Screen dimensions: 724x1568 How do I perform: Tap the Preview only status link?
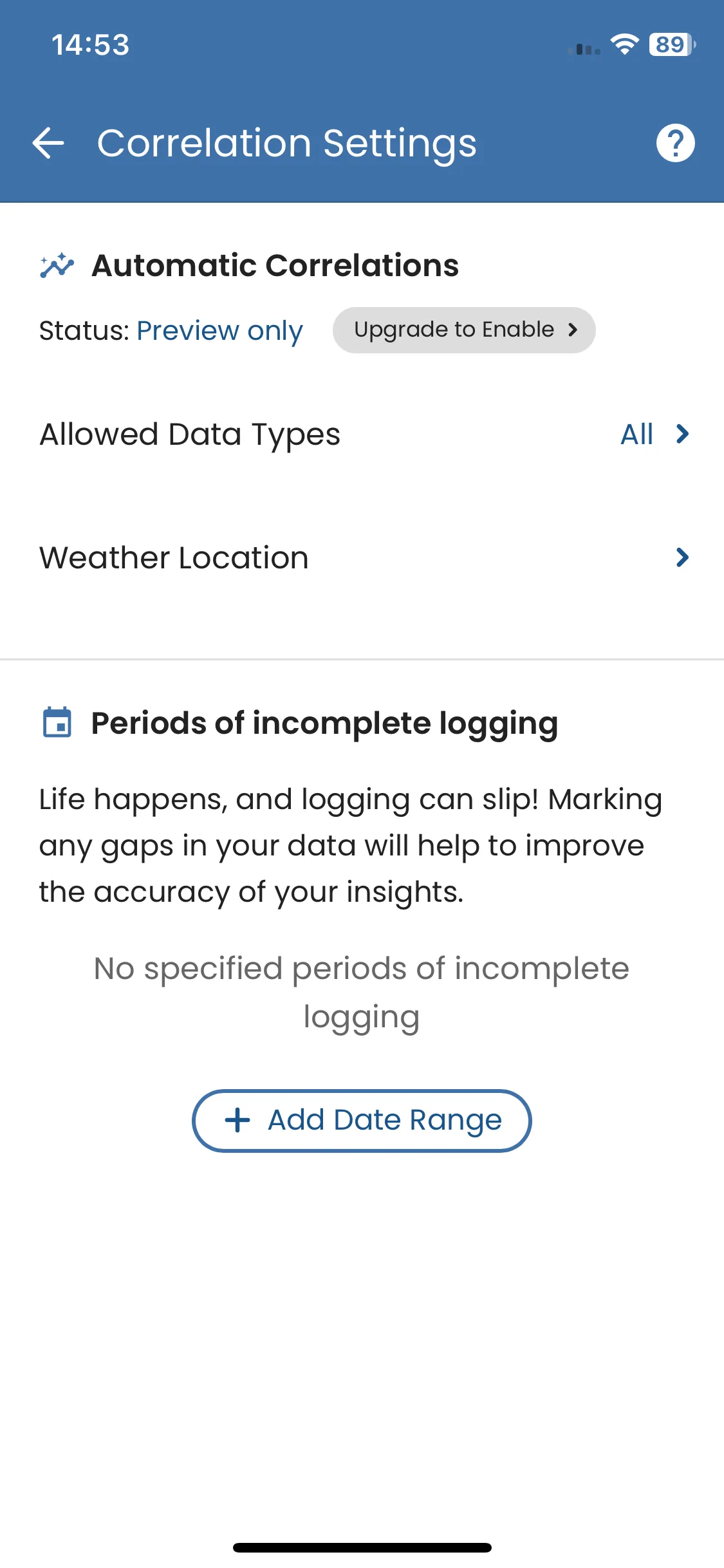coord(219,331)
